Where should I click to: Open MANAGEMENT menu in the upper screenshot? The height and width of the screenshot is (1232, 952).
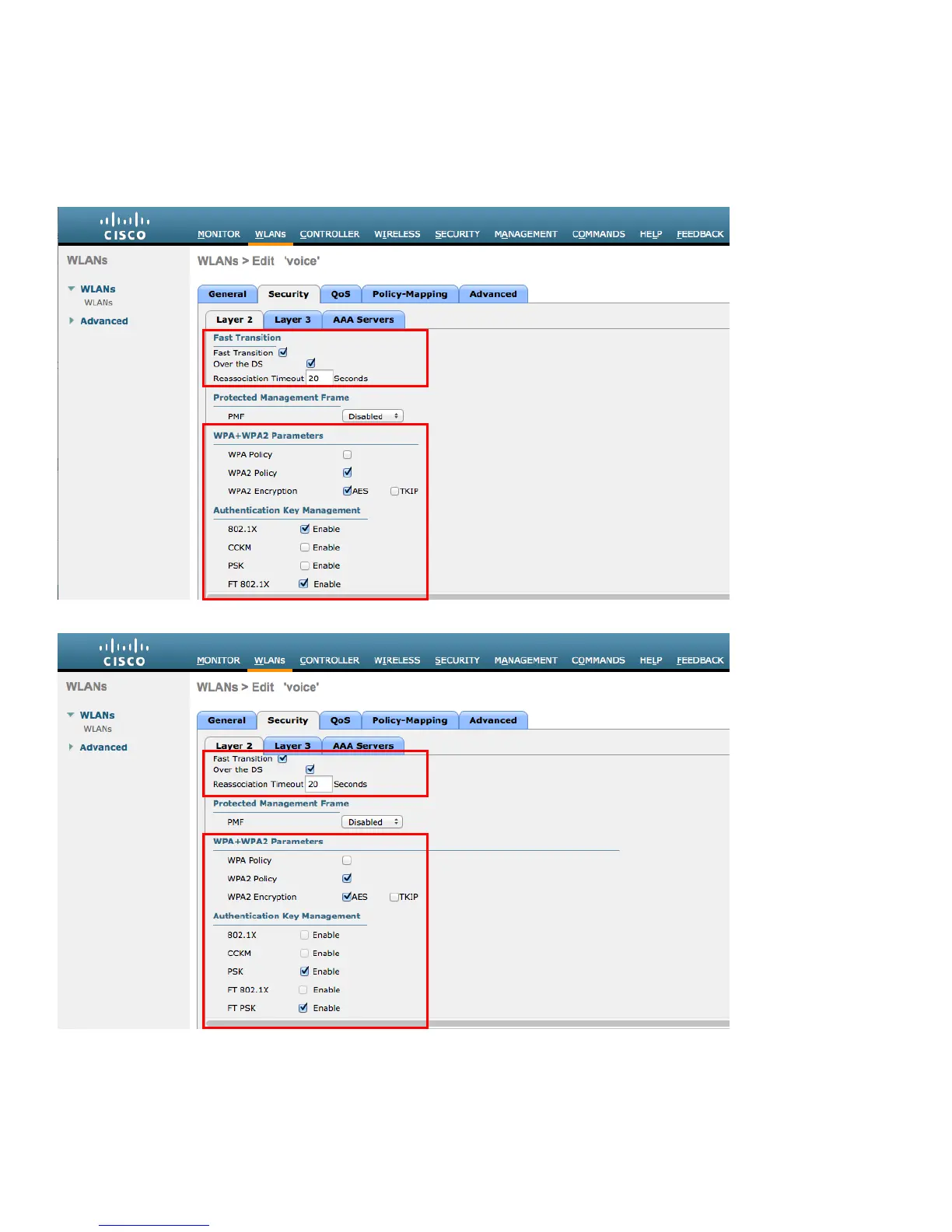526,234
